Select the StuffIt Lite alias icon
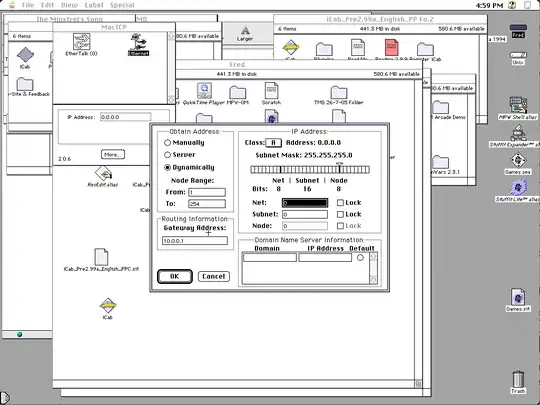540x405 pixels. point(518,188)
